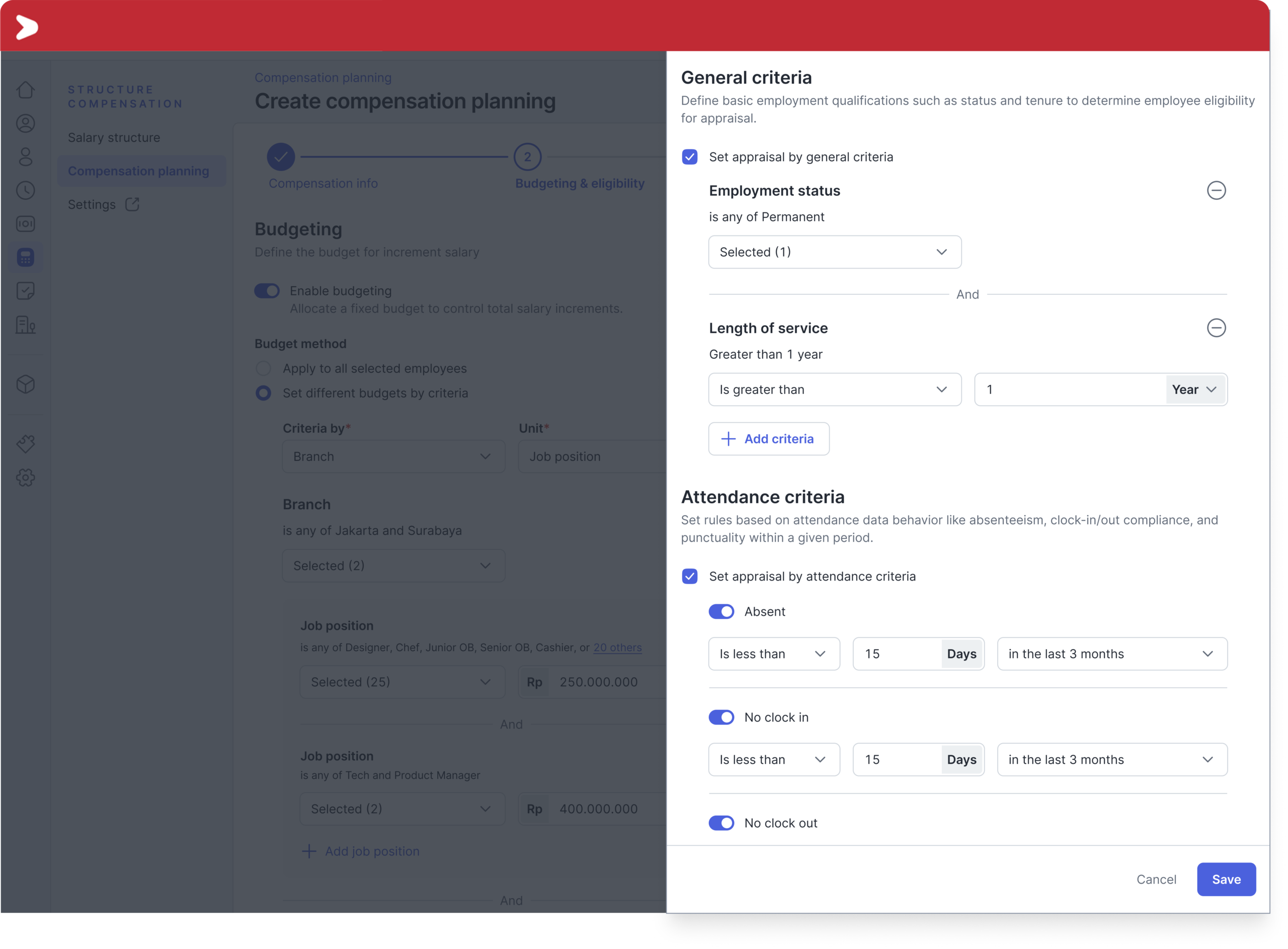Click the Save button
This screenshot has height=949, width=1288.
click(1226, 880)
